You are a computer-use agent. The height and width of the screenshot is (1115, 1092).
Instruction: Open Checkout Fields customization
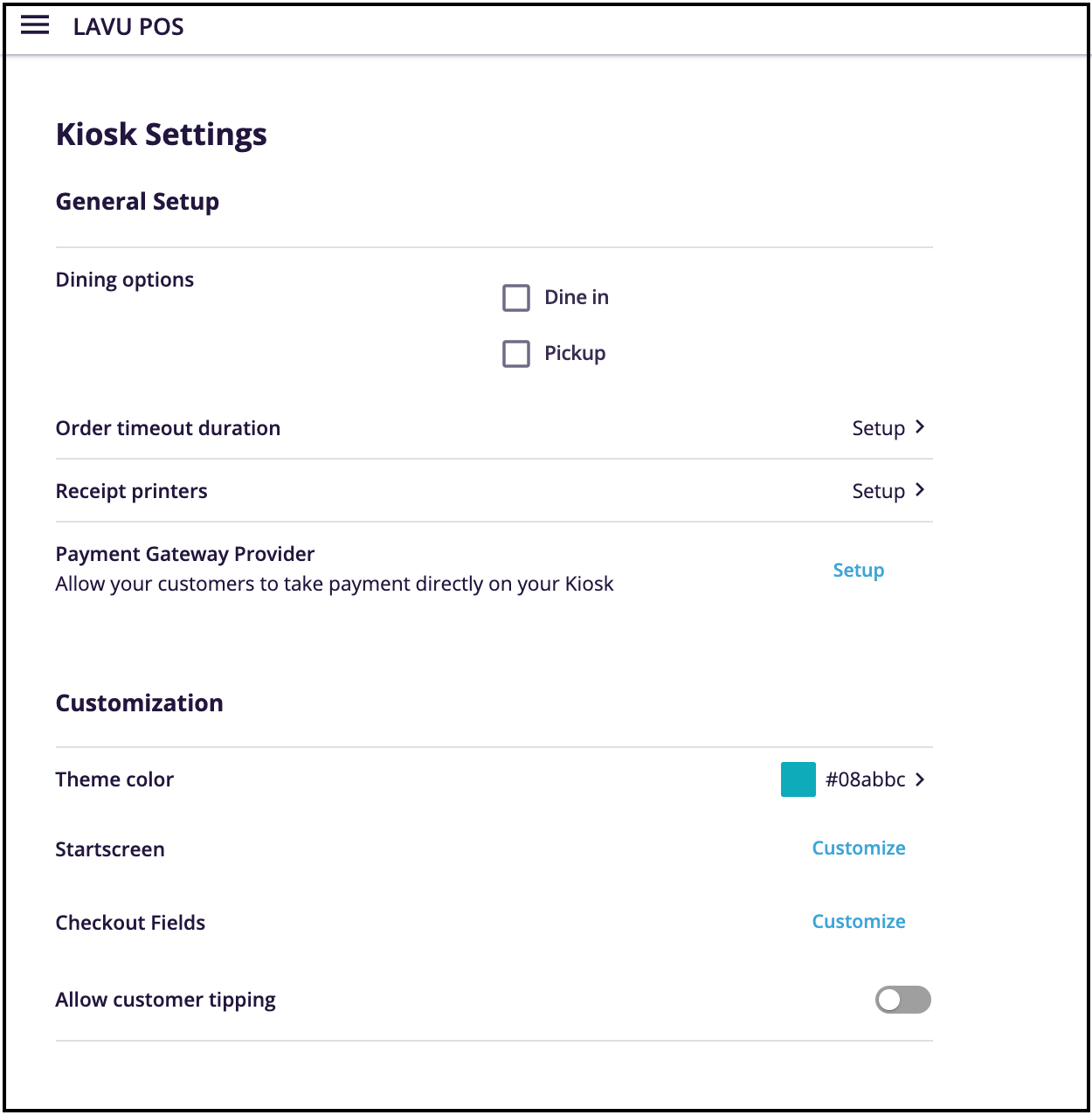859,921
